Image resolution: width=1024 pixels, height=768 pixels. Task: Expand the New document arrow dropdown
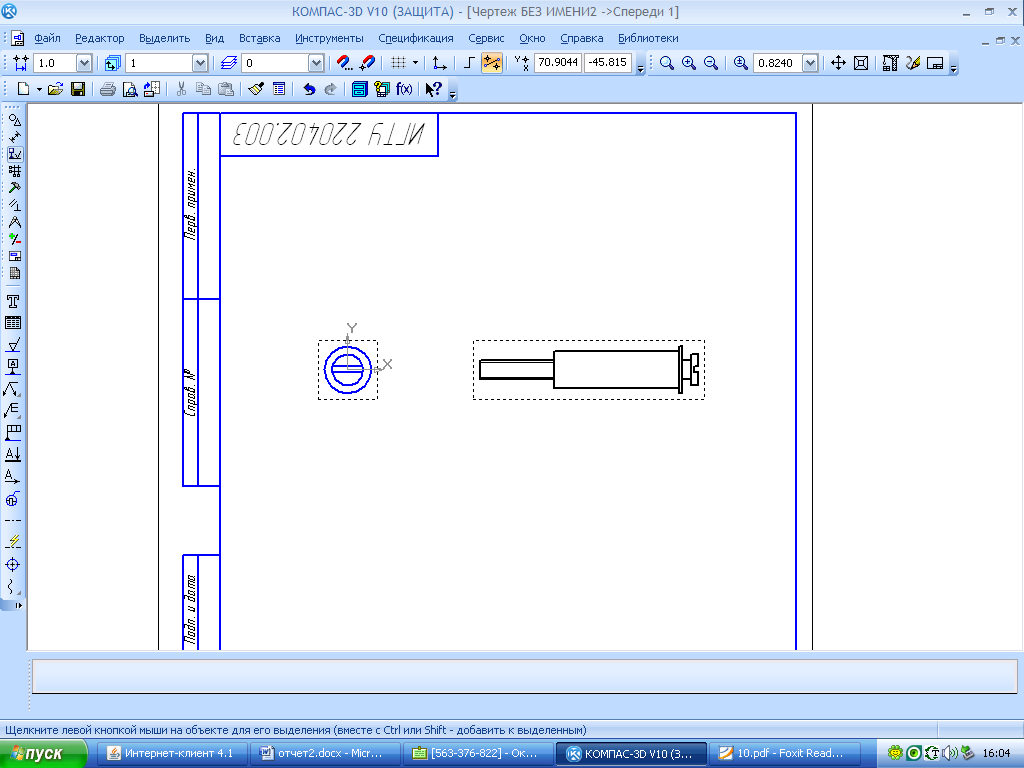(x=39, y=89)
